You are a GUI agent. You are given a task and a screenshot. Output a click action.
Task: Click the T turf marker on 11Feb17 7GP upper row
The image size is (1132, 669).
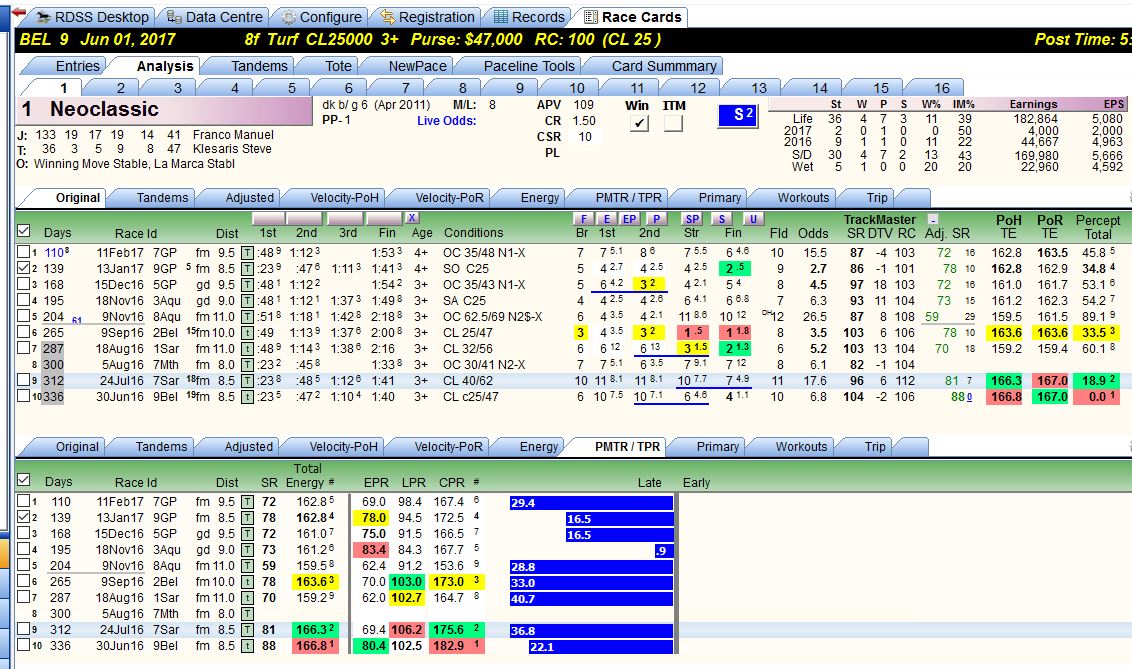[x=247, y=253]
